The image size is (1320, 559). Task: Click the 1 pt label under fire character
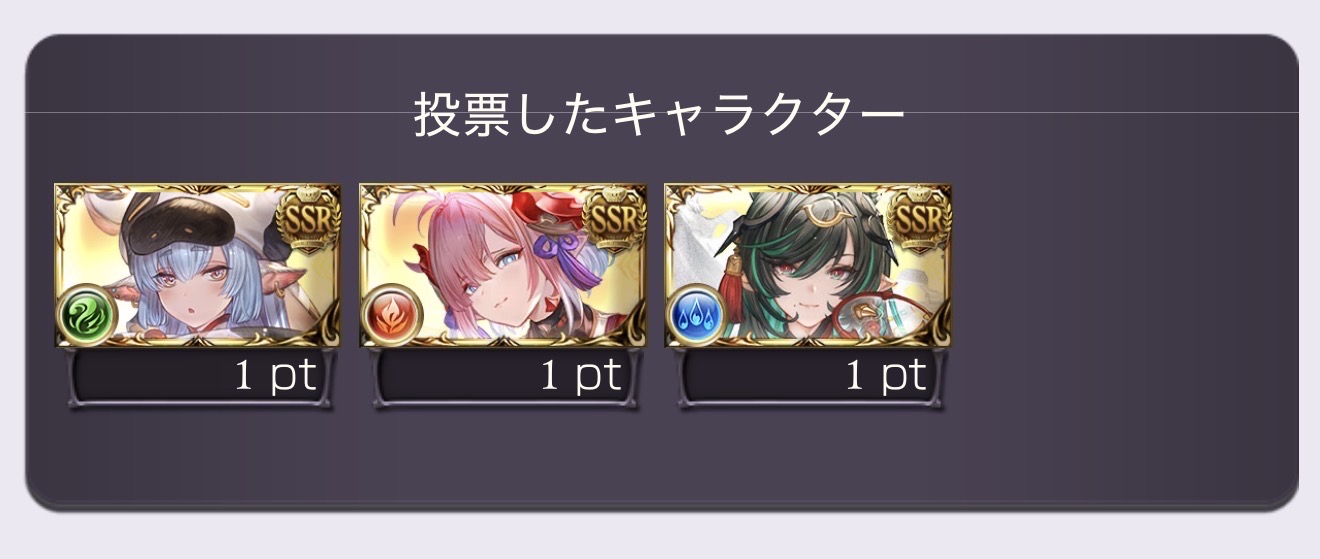point(582,376)
